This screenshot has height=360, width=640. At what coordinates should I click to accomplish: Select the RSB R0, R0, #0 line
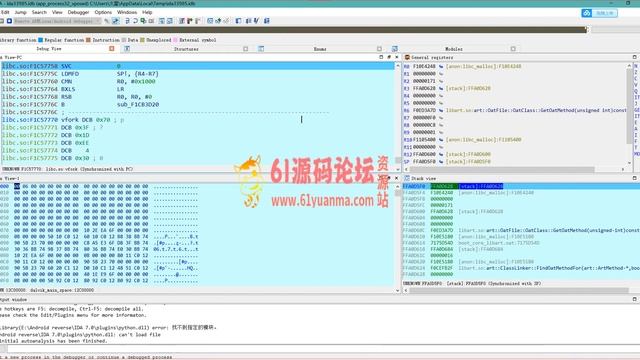click(x=197, y=97)
